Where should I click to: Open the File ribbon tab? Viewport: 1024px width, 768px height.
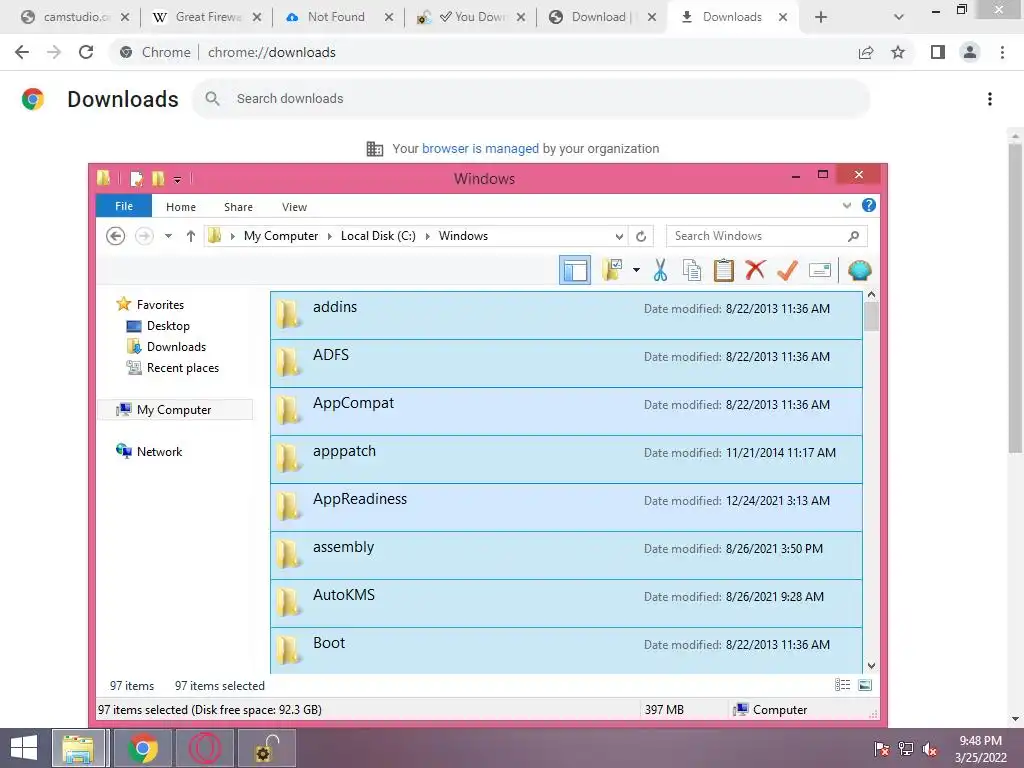(x=124, y=206)
